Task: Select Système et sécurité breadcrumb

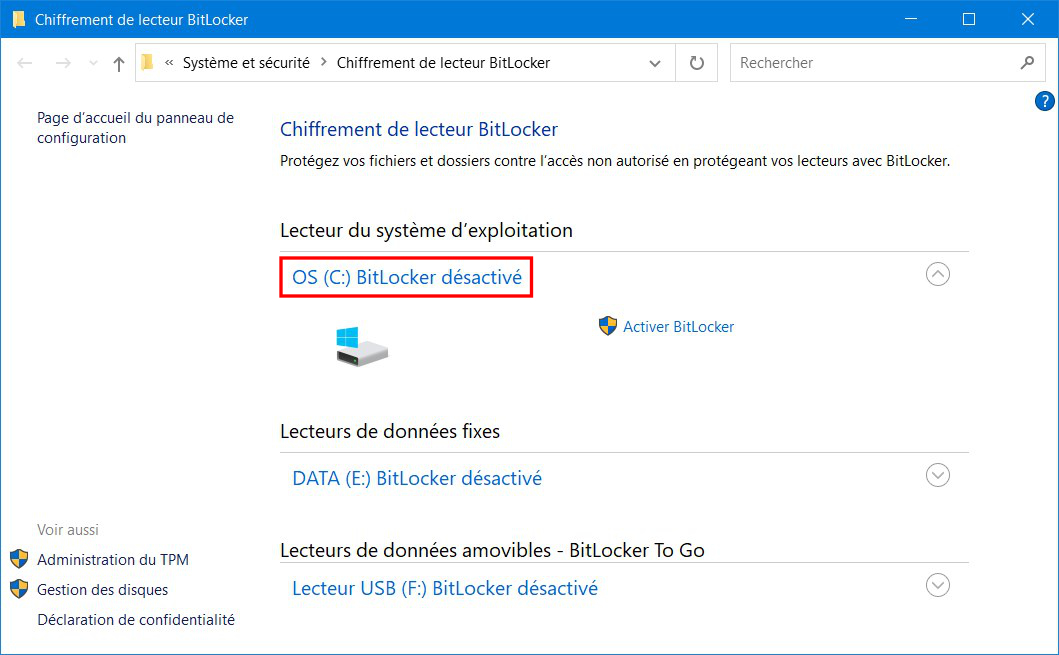Action: coord(246,63)
